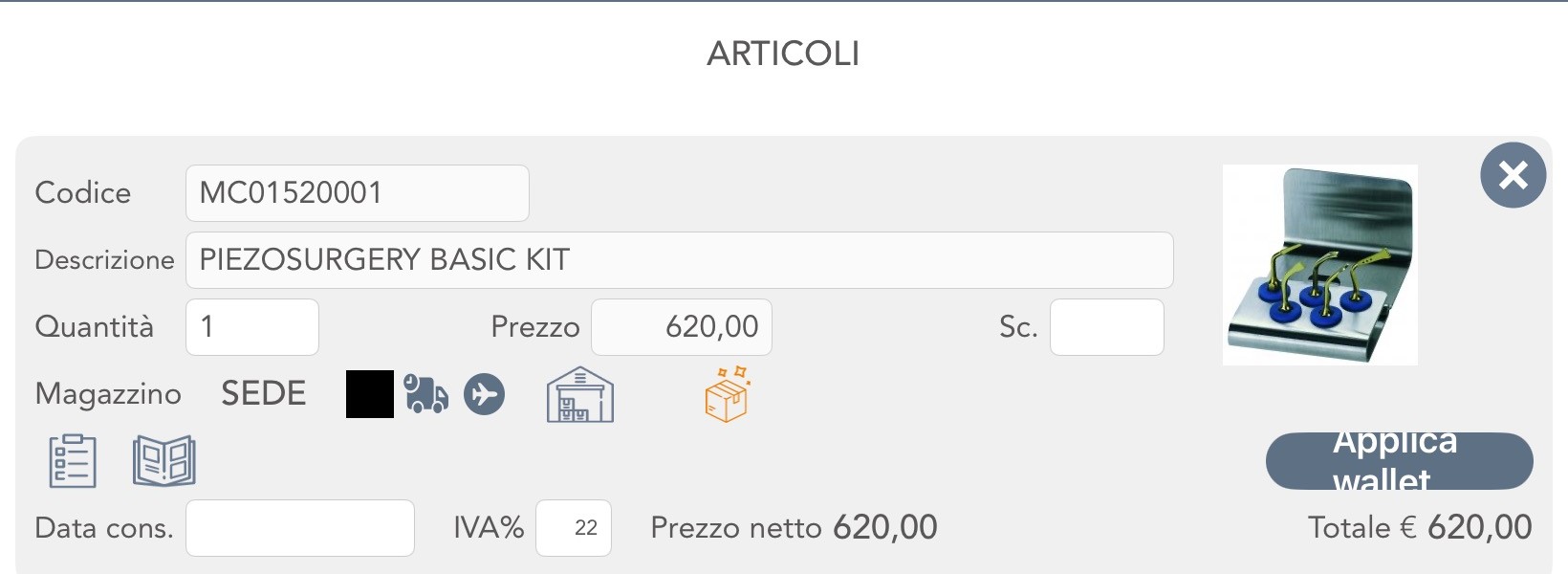1568x574 pixels.
Task: Edit the PIEZOSURGERY BASIC KIT description field
Action: point(679,259)
